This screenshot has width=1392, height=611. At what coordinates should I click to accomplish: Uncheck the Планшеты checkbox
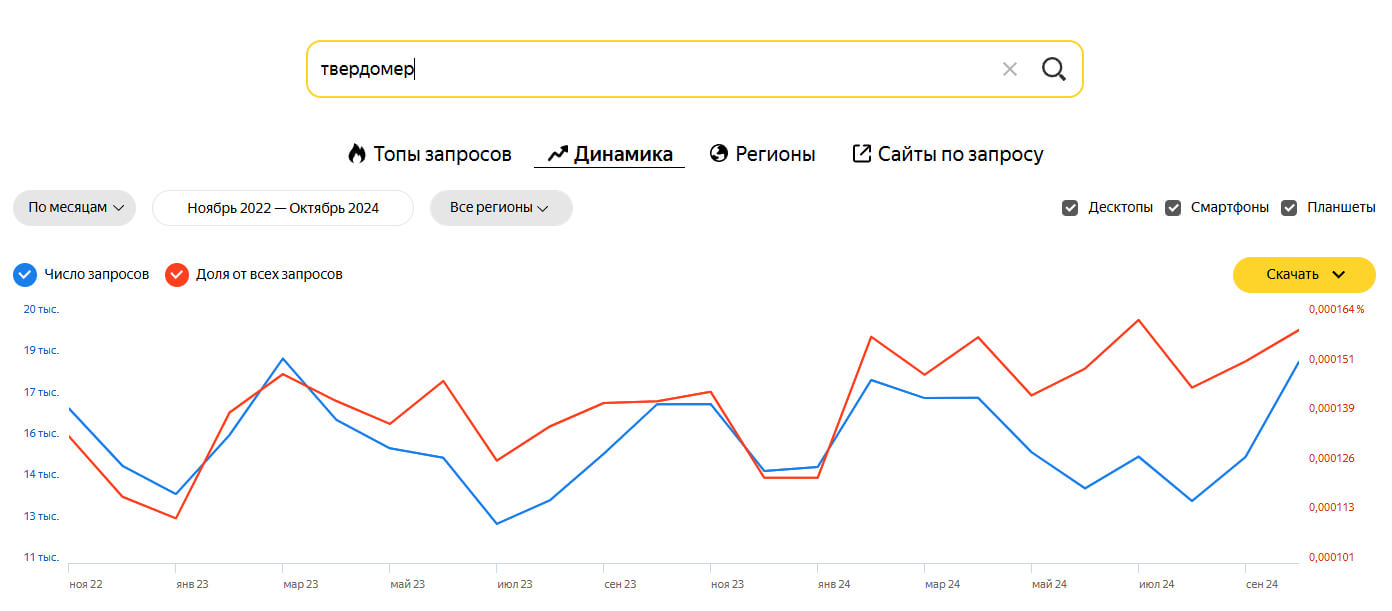(x=1289, y=208)
